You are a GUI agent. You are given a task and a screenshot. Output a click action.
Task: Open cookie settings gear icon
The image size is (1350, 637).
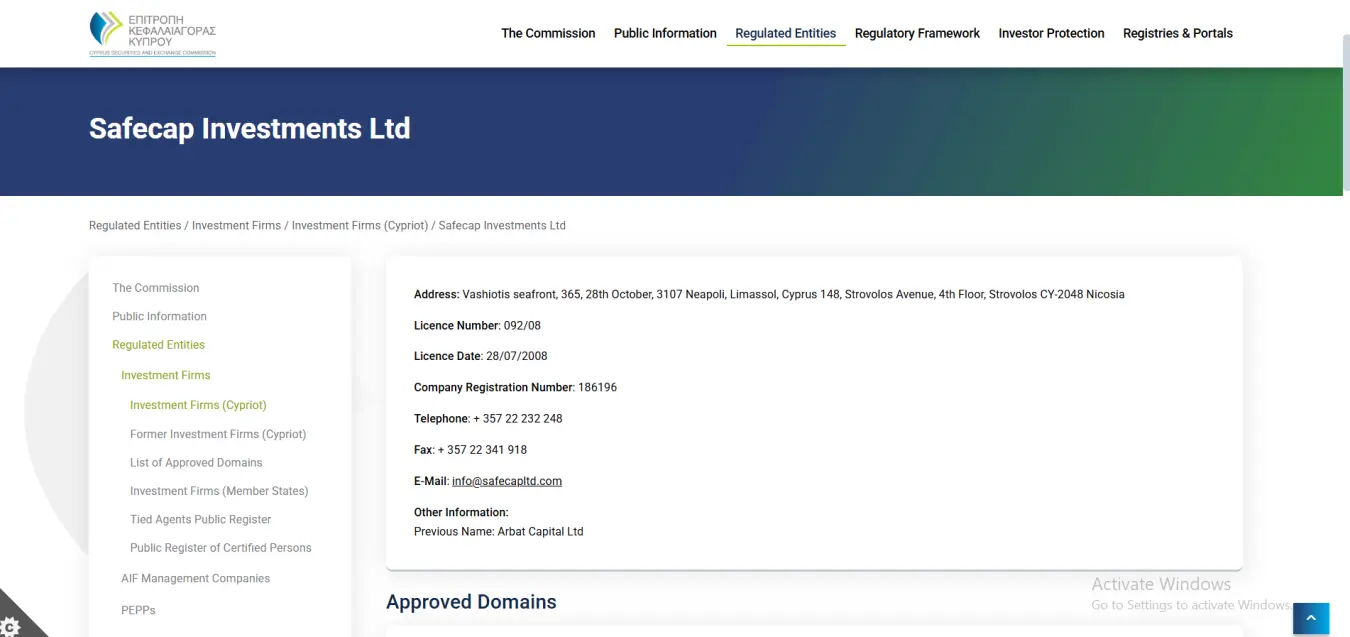12,624
